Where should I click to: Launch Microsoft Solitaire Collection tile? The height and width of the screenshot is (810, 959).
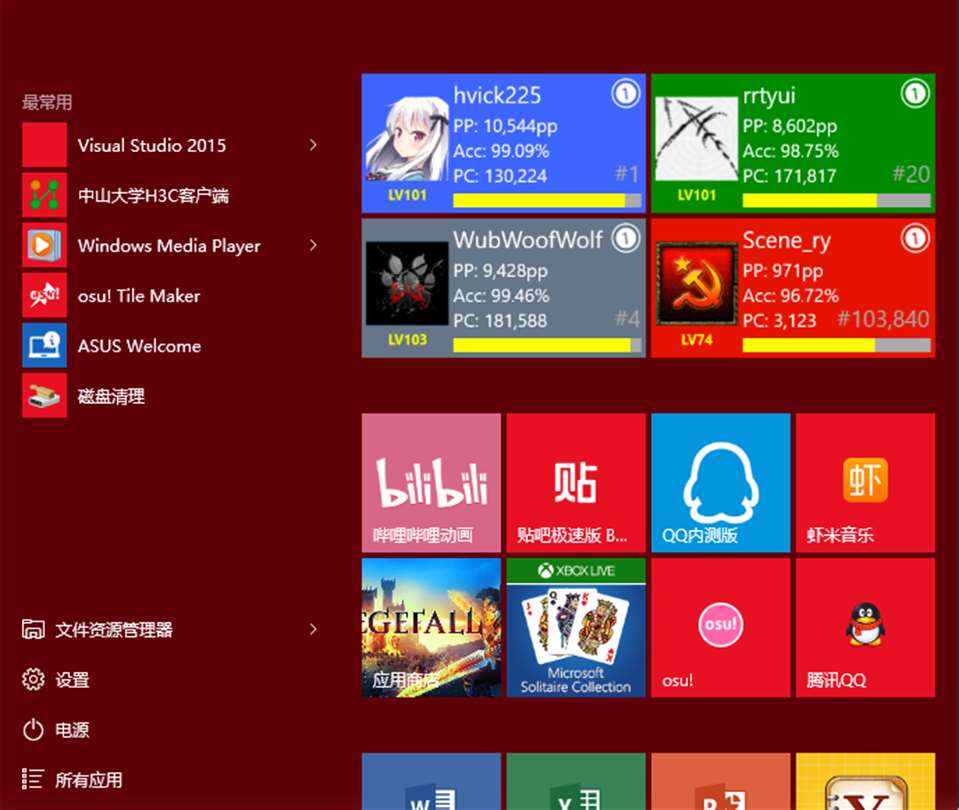click(576, 628)
